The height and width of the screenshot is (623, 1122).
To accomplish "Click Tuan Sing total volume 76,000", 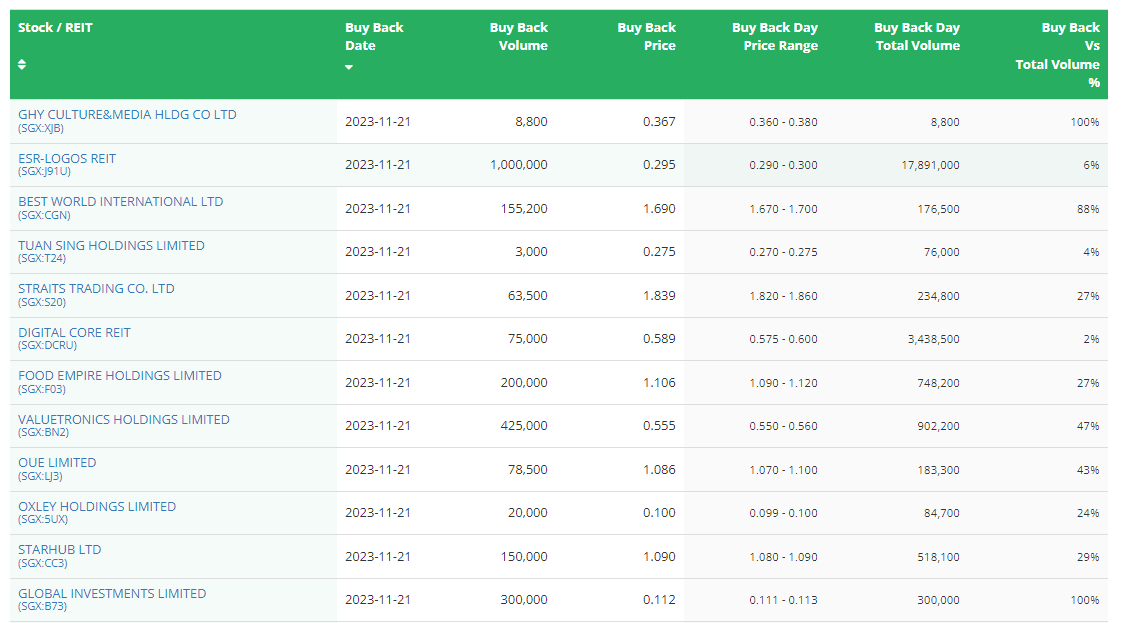I will pyautogui.click(x=942, y=252).
